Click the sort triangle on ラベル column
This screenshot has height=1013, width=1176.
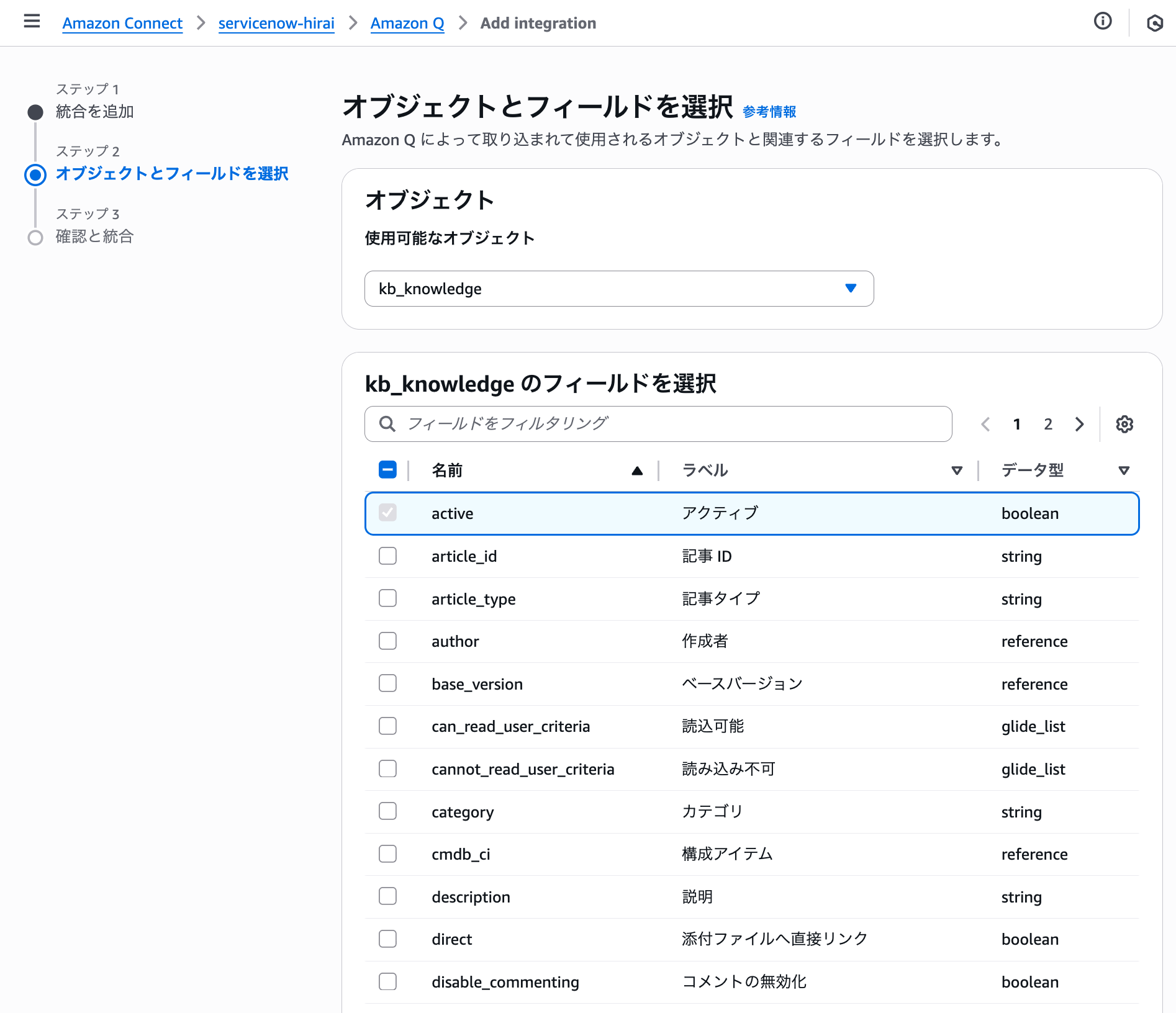[x=957, y=470]
